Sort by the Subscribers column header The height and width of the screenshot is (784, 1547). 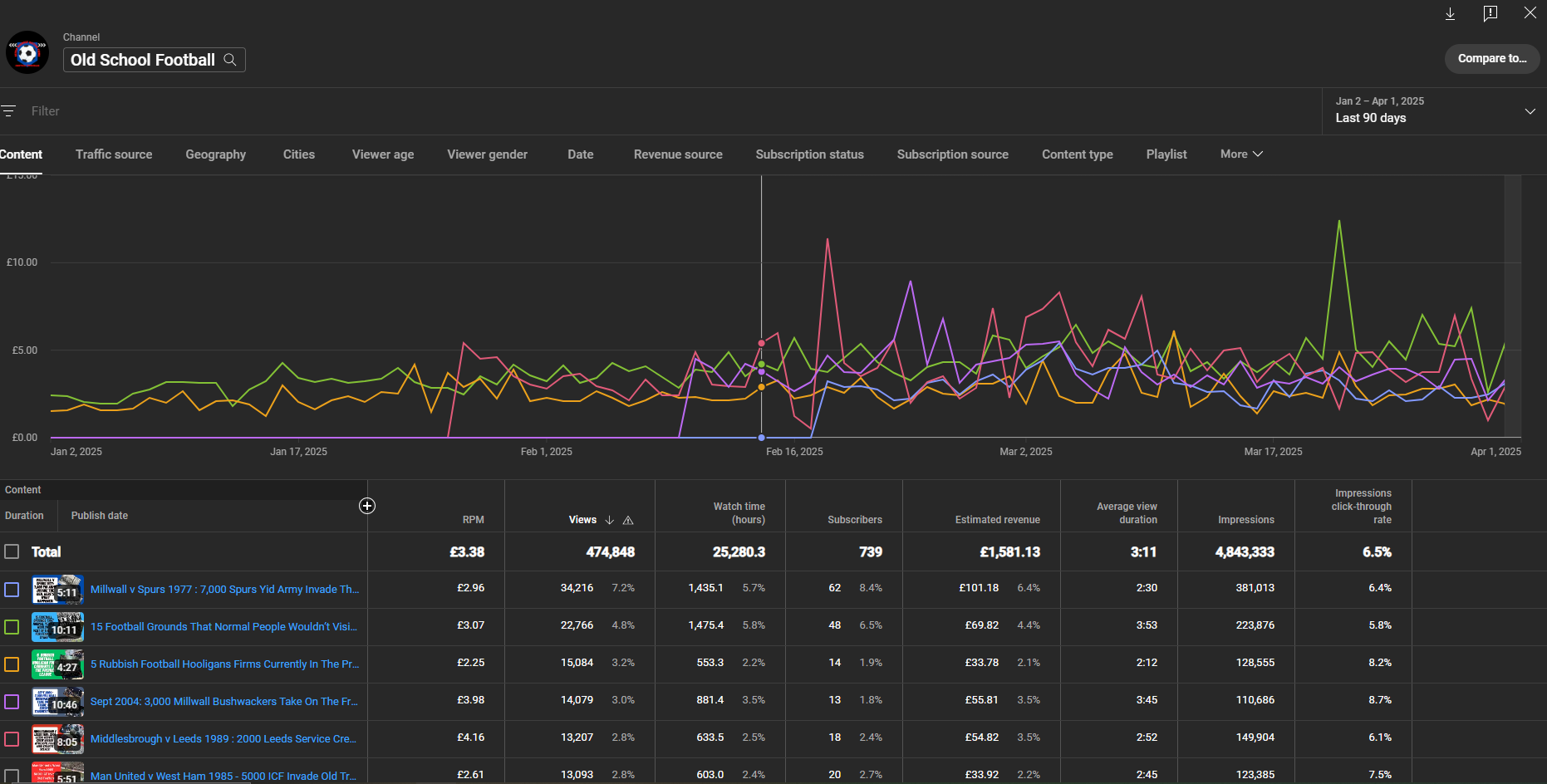pyautogui.click(x=855, y=520)
